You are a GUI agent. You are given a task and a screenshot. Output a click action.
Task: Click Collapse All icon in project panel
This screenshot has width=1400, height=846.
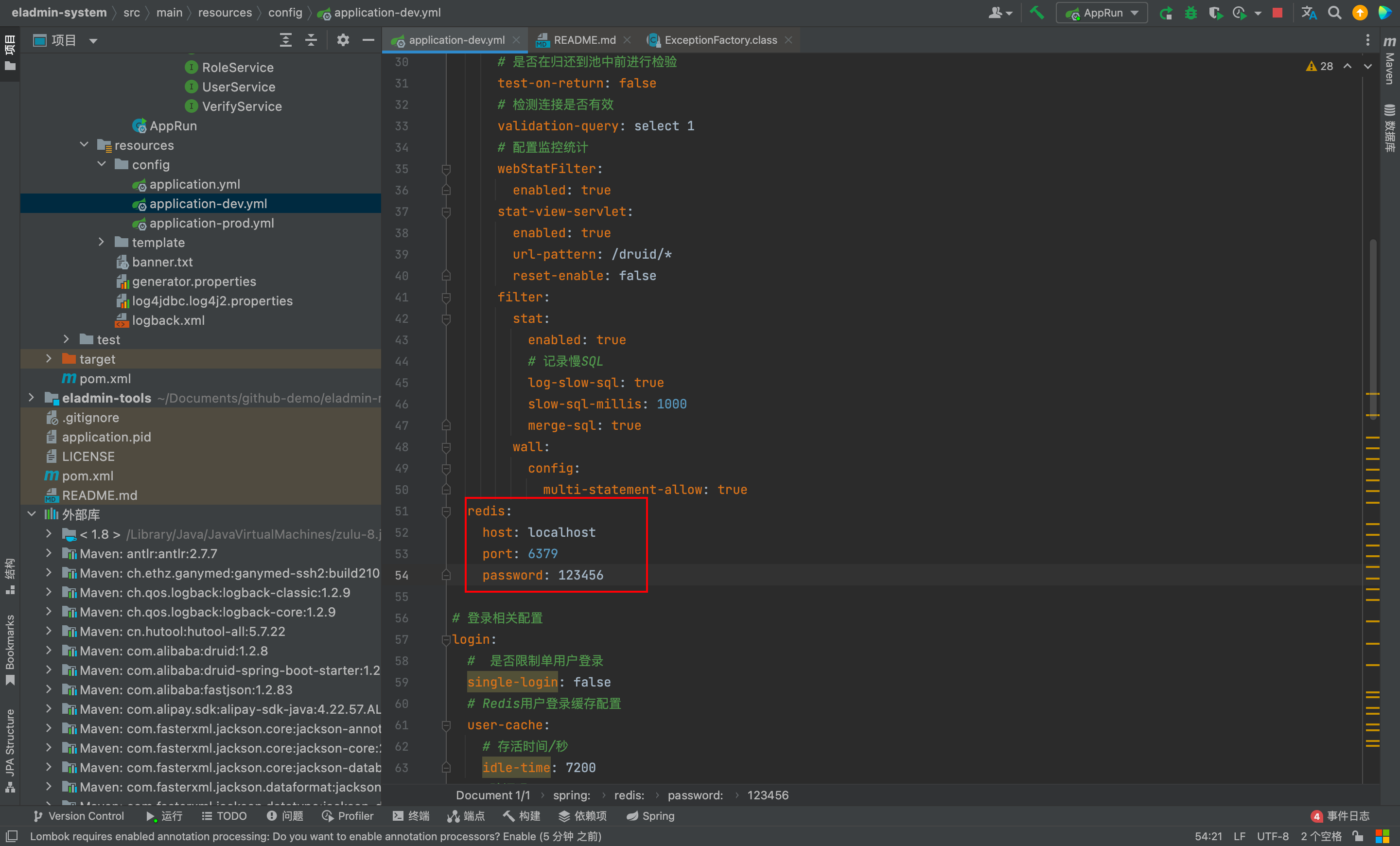click(312, 40)
